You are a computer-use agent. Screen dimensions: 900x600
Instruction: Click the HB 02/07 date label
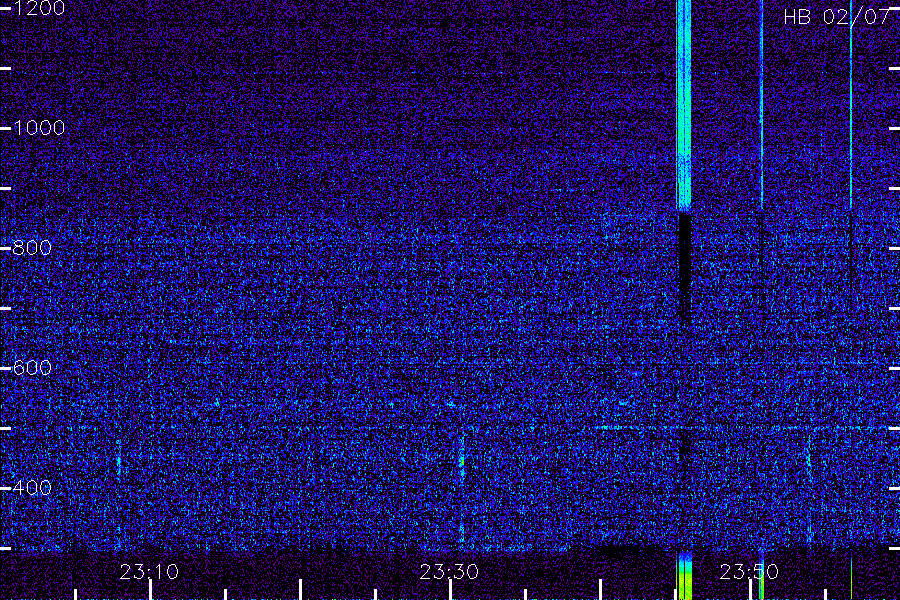point(836,17)
